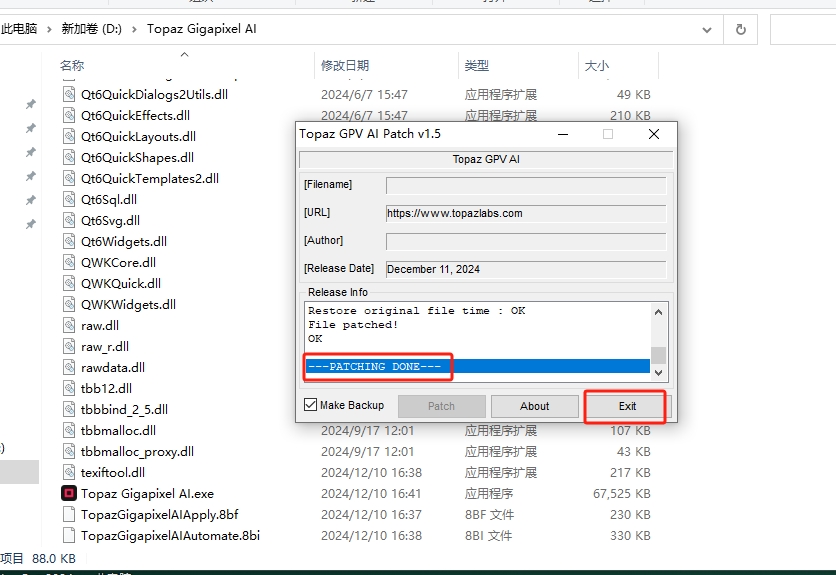
Task: Click the Topaz GPV AI header bar
Action: (x=486, y=159)
